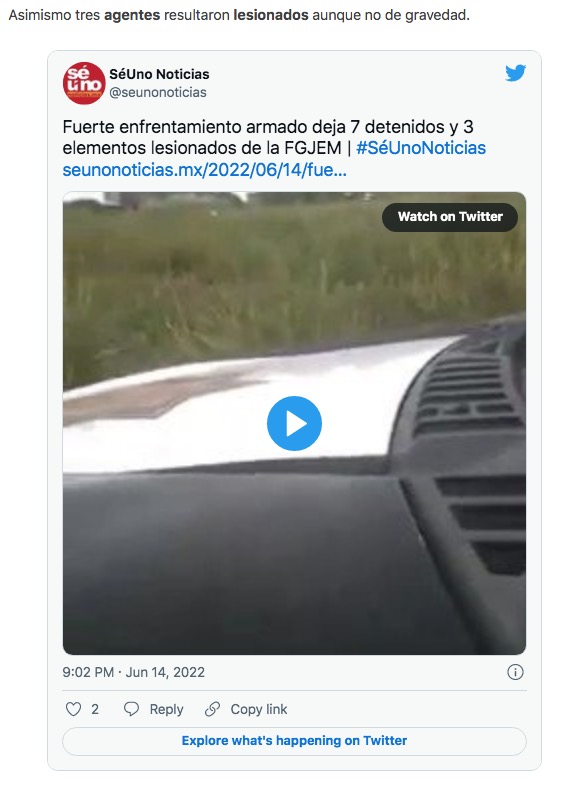Click the SéUno Noticias profile avatar
Viewport: 569px width, 785px height.
tap(84, 83)
